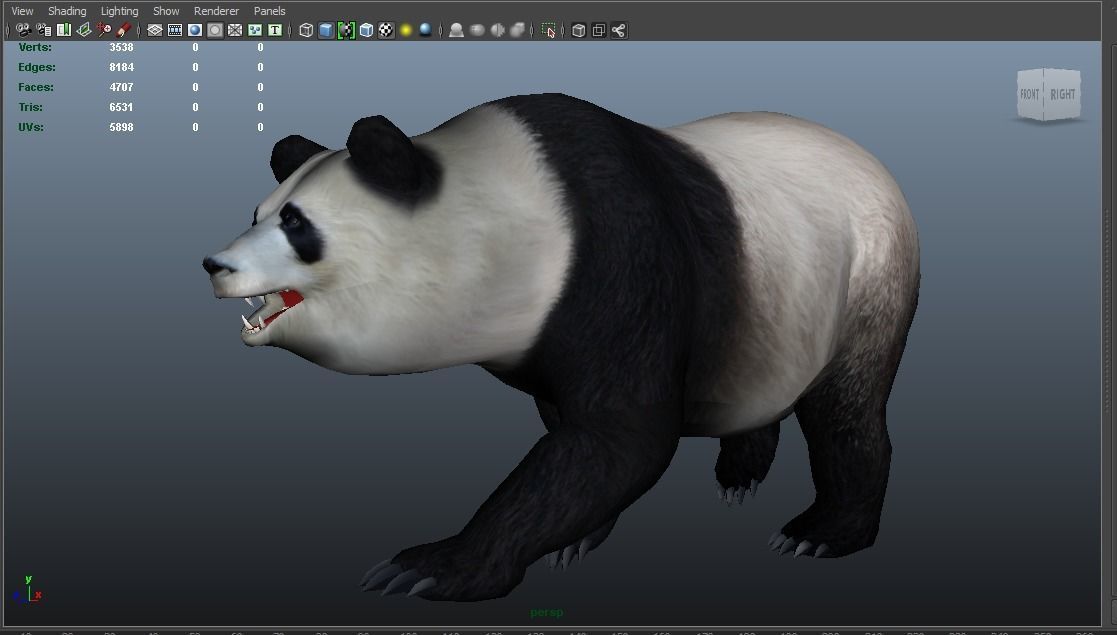This screenshot has height=635, width=1117.
Task: Click the 'Verts:' heads-up display label
Action: (x=35, y=47)
